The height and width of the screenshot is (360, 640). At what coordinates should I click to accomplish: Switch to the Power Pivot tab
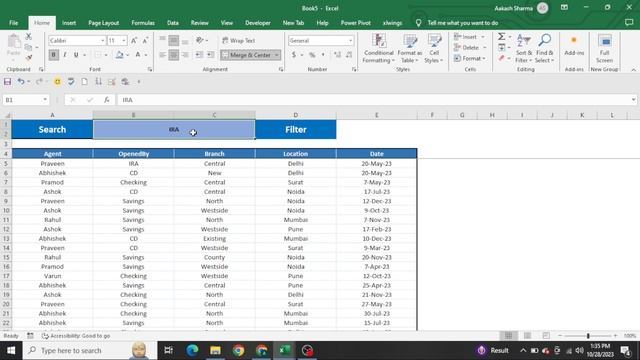356,23
